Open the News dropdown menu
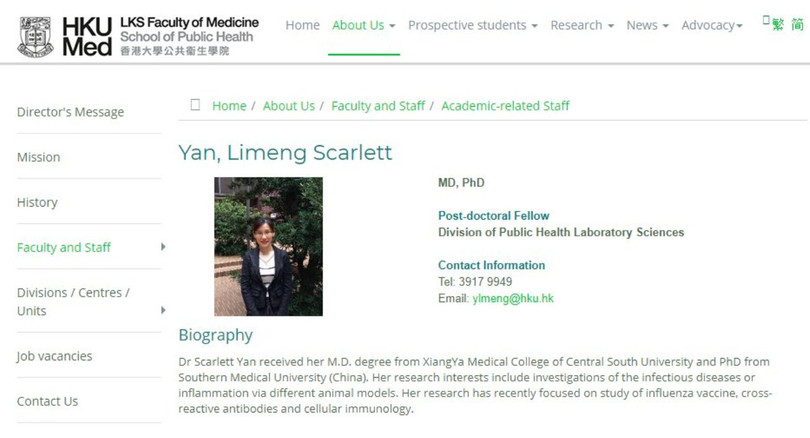 point(647,25)
